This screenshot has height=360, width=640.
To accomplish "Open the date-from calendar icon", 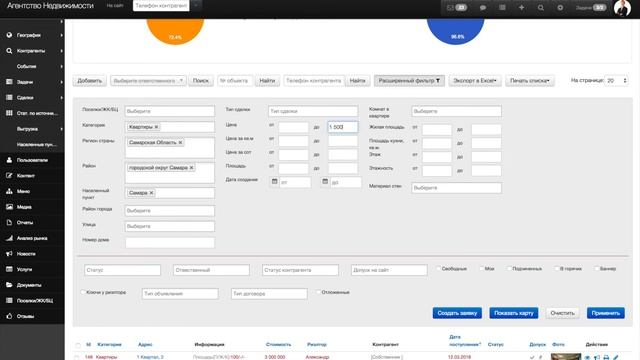I will [x=274, y=181].
